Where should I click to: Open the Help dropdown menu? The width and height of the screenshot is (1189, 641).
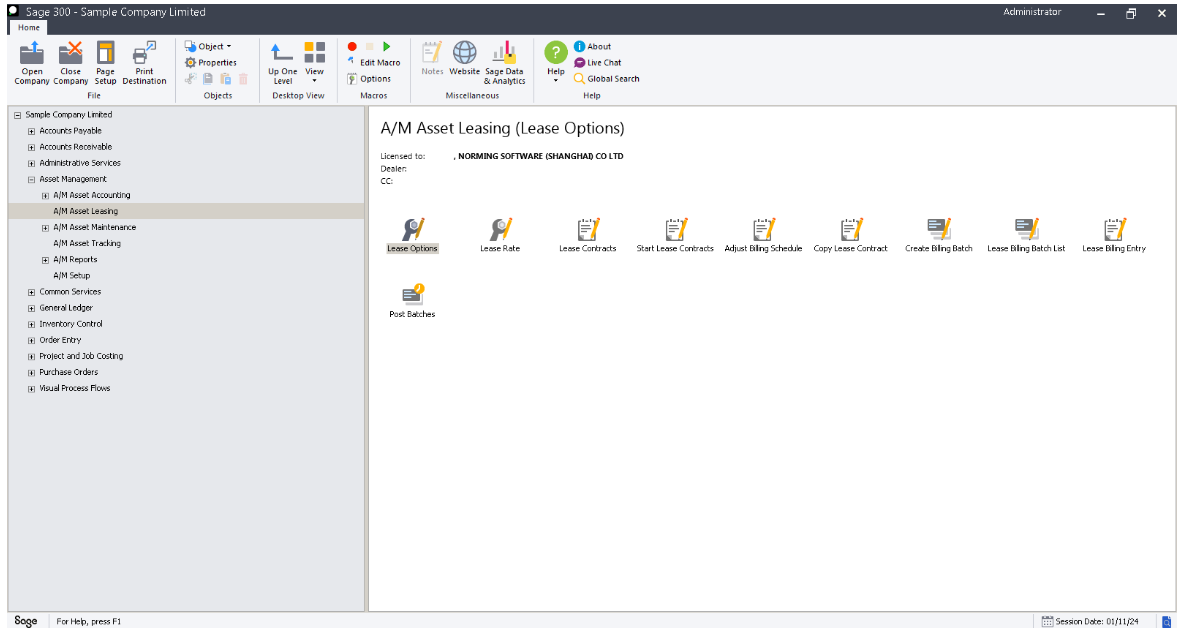point(556,63)
